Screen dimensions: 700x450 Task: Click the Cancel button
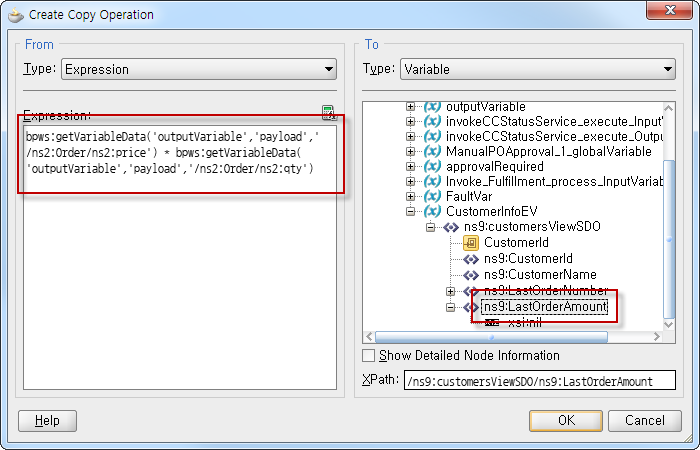tap(645, 421)
